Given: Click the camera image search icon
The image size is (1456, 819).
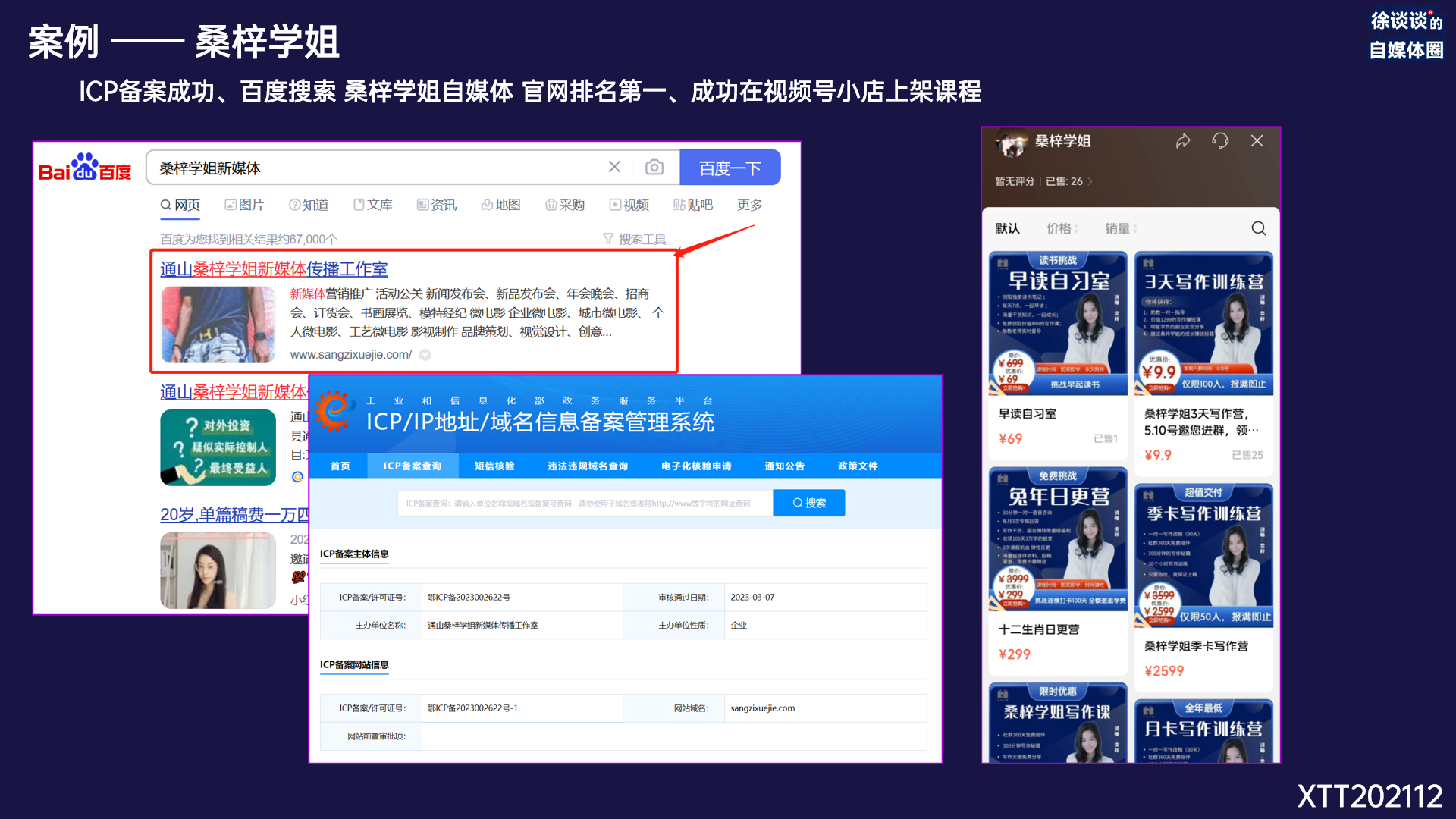Looking at the screenshot, I should (x=654, y=167).
